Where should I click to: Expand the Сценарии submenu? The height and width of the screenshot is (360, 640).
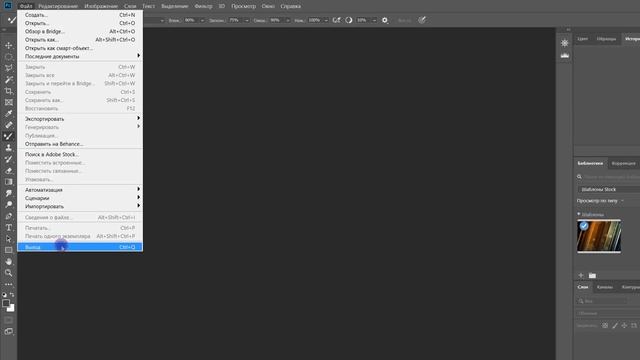tap(80, 198)
